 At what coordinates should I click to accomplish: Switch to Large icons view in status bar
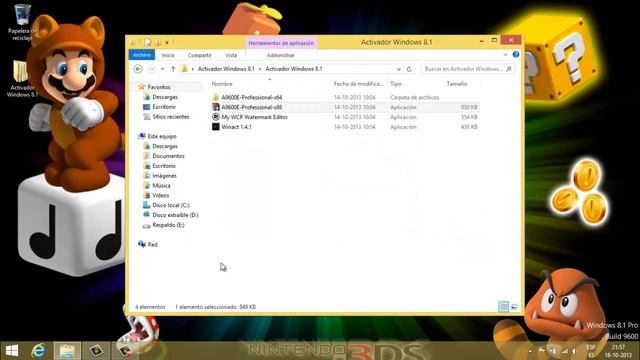(514, 307)
